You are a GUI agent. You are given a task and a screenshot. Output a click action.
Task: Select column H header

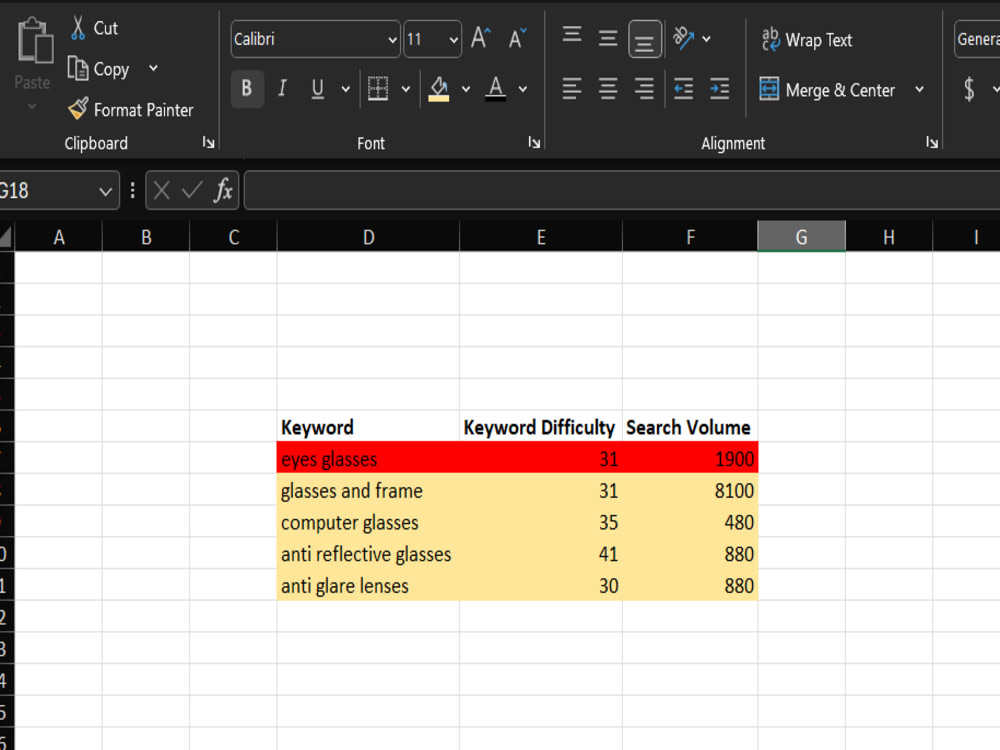point(889,237)
